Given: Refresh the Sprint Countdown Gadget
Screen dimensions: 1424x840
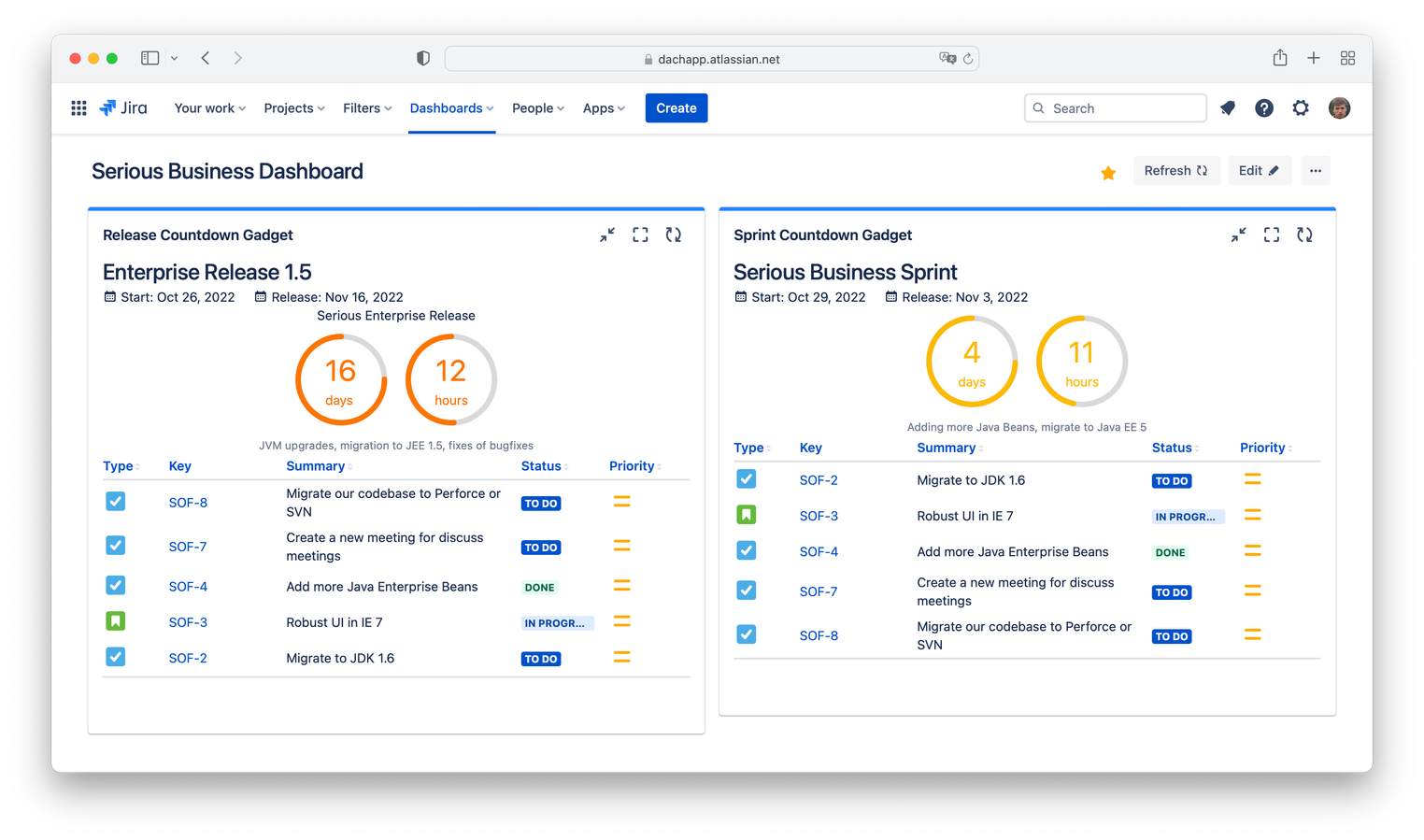Looking at the screenshot, I should click(x=1305, y=235).
